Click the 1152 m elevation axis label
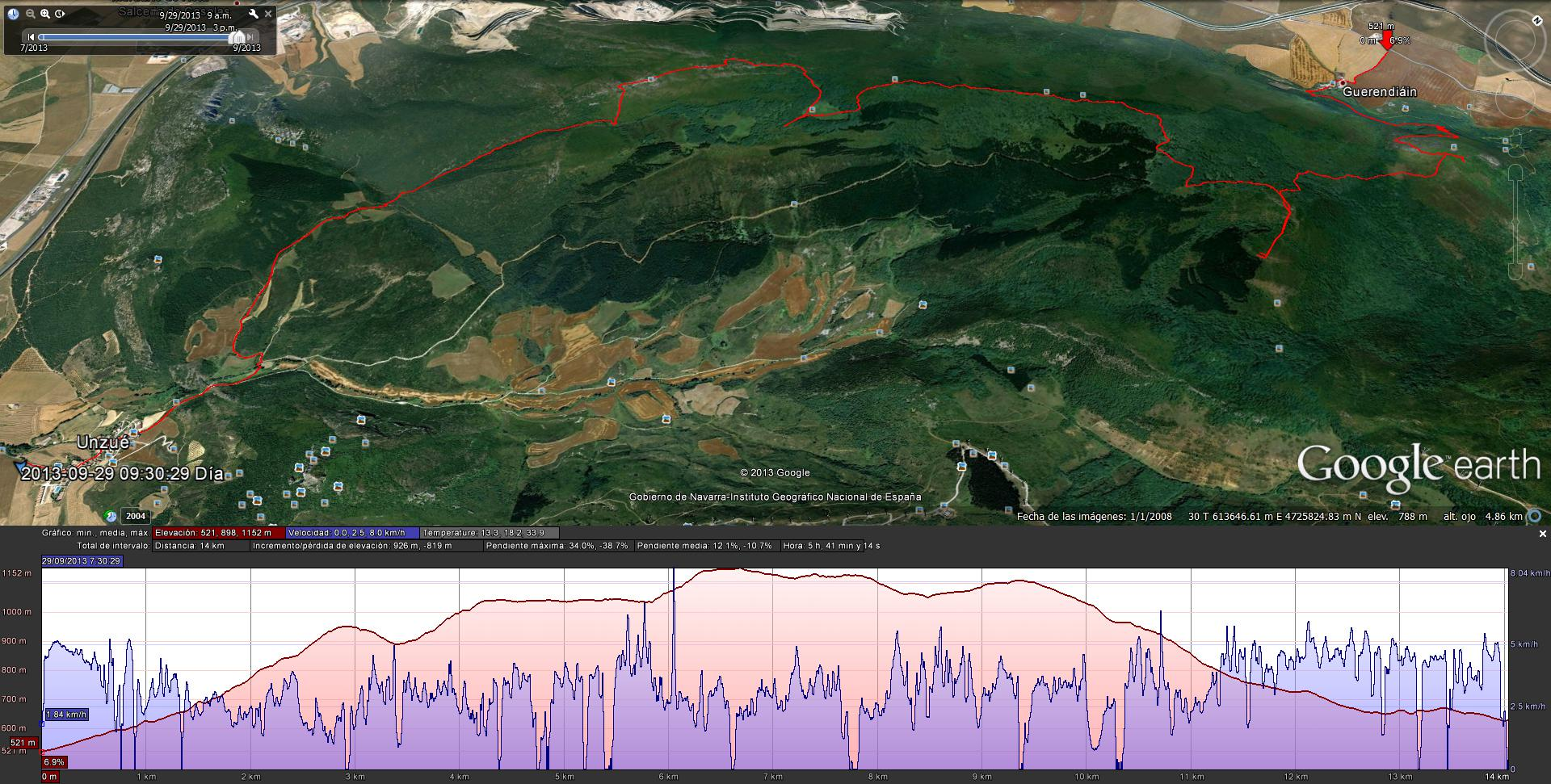This screenshot has height=784, width=1551. point(17,573)
